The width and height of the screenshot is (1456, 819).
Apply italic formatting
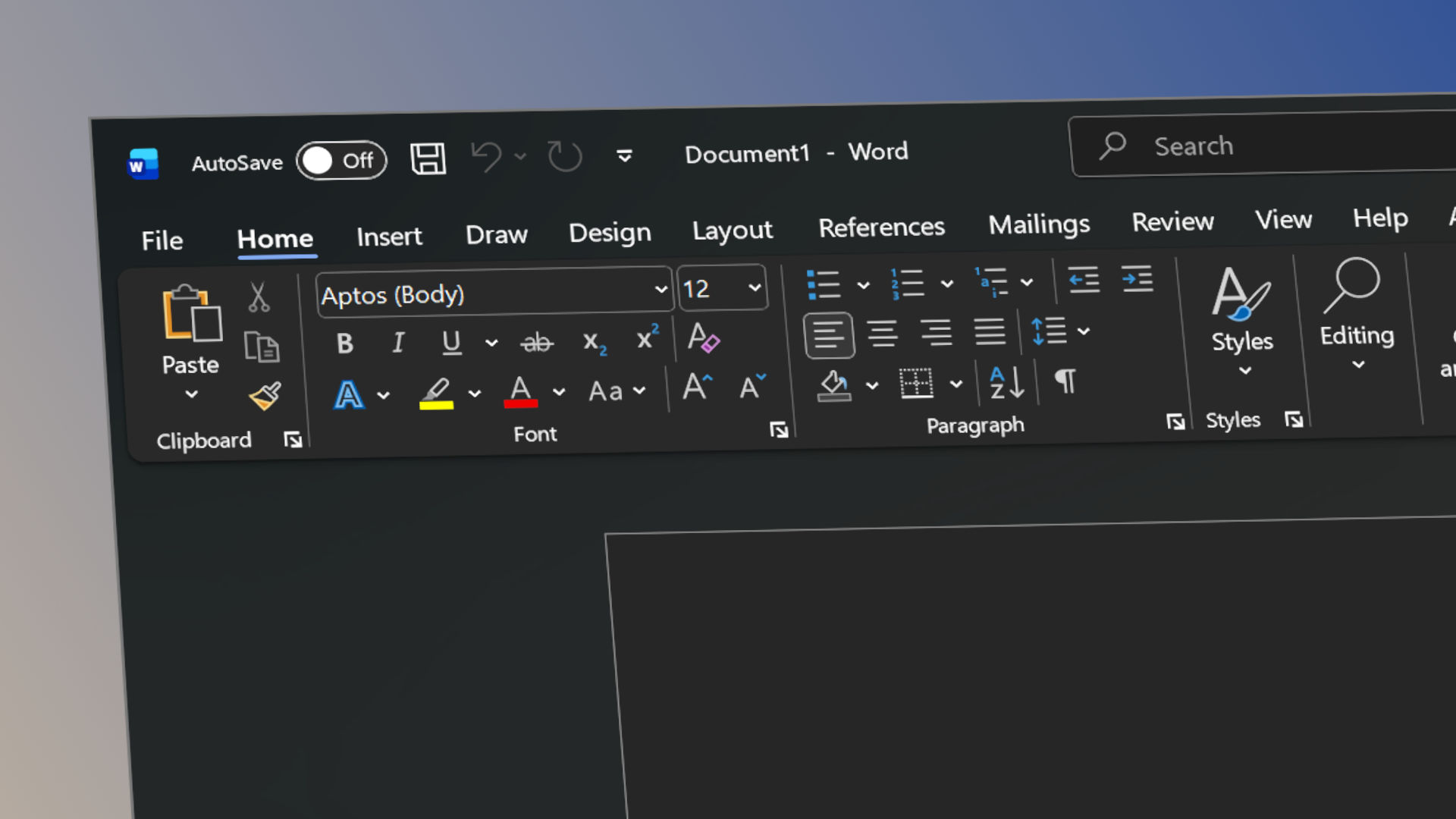[398, 343]
